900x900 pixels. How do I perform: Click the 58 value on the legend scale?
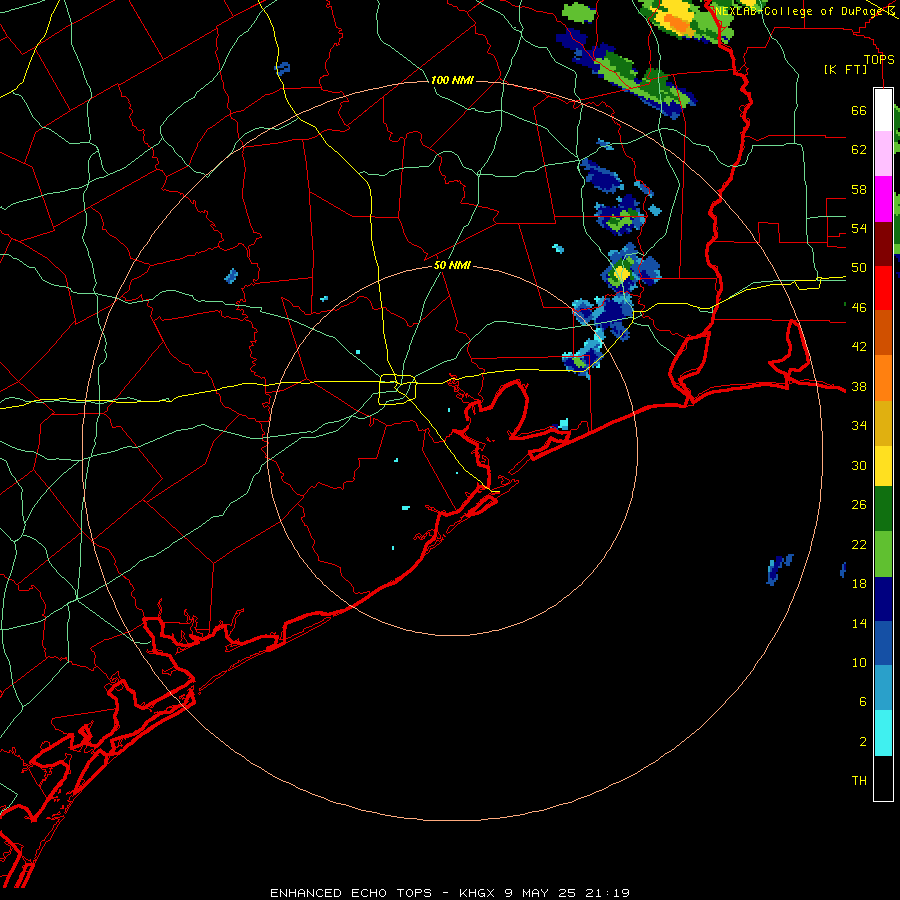tap(859, 189)
